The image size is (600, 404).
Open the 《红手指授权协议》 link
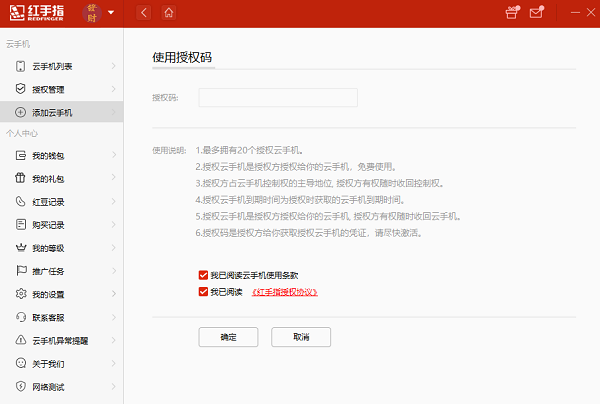285,292
